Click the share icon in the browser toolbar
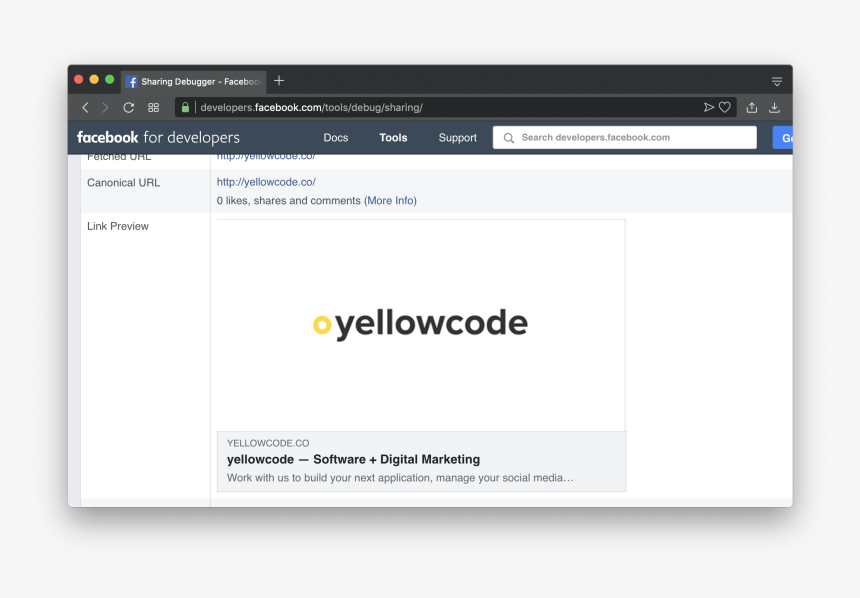860x598 pixels. pyautogui.click(x=752, y=108)
